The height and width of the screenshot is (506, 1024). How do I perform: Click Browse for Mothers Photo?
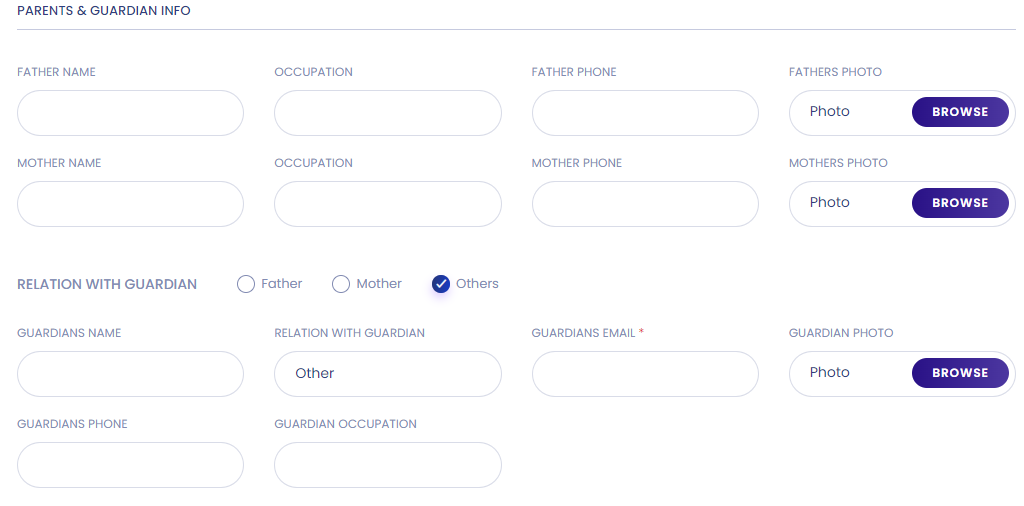960,203
